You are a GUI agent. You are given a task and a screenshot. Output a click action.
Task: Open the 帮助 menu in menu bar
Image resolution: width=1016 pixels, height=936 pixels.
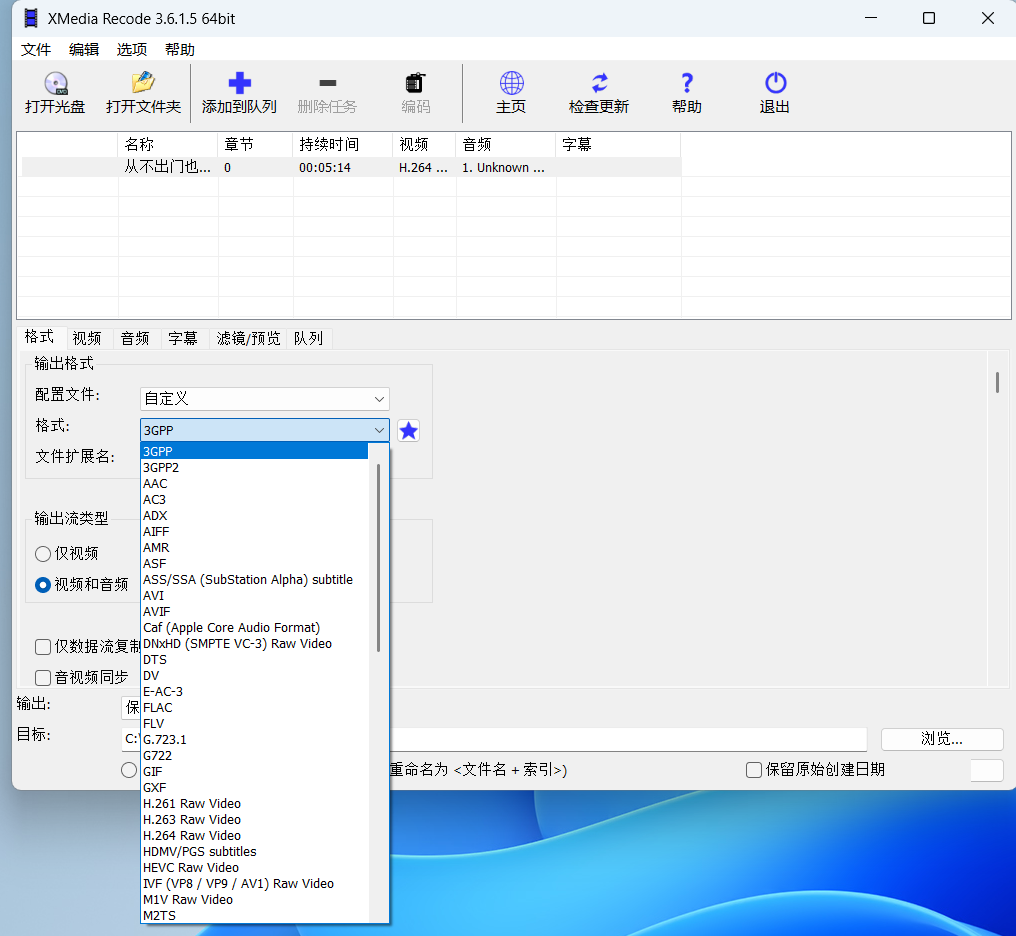tap(179, 50)
